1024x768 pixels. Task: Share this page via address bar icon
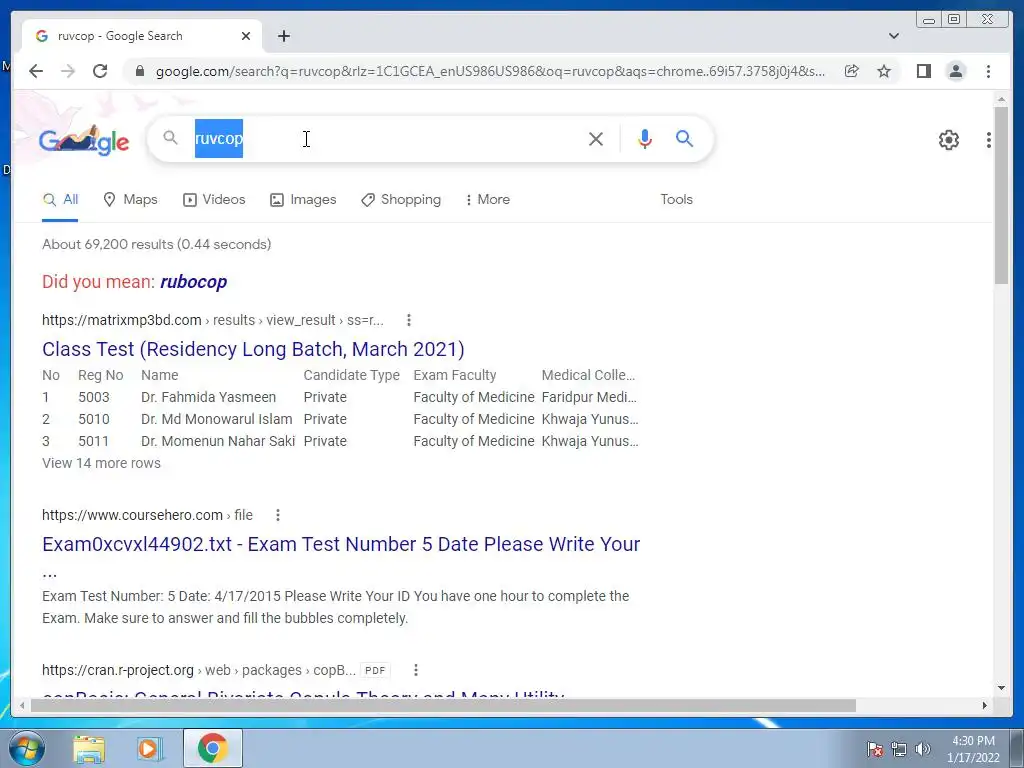click(852, 71)
